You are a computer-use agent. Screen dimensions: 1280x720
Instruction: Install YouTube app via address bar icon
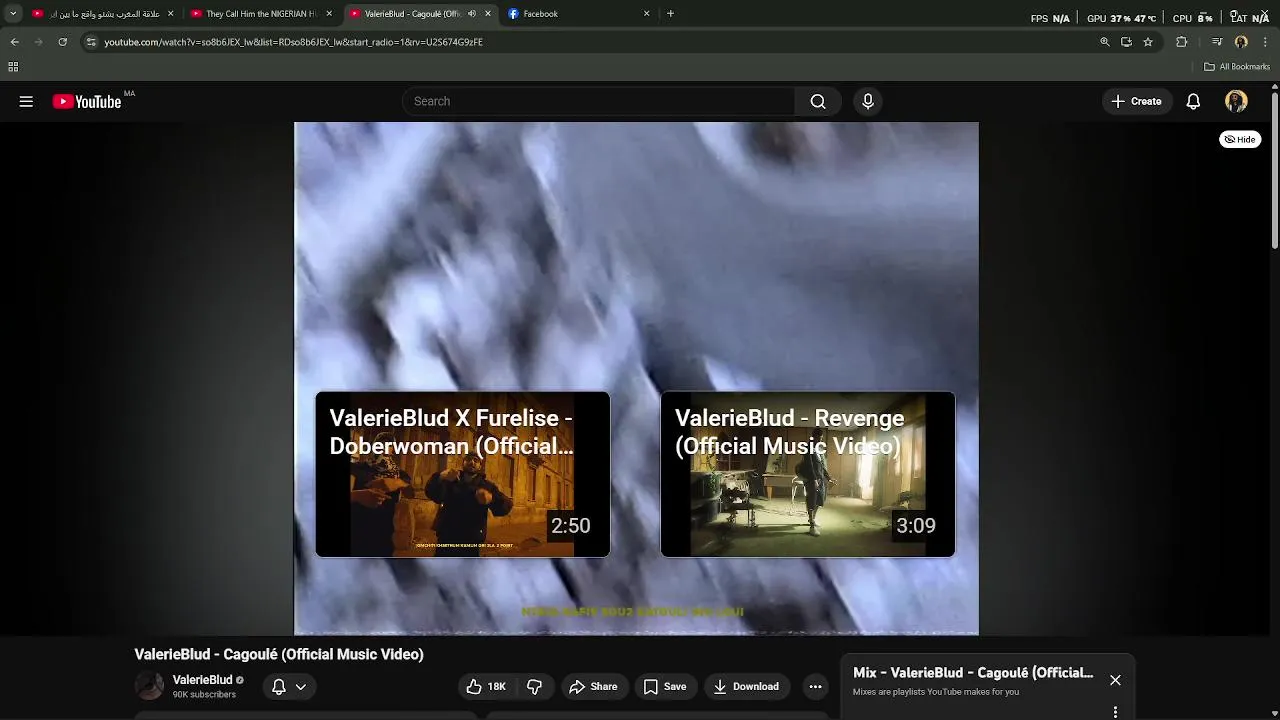click(1126, 42)
